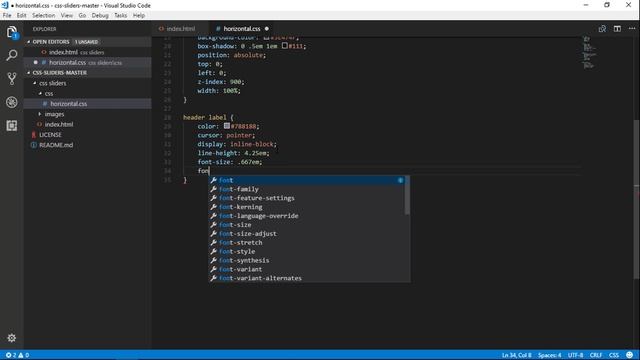Click the header label selector line
This screenshot has height=360, width=640.
[x=208, y=118]
